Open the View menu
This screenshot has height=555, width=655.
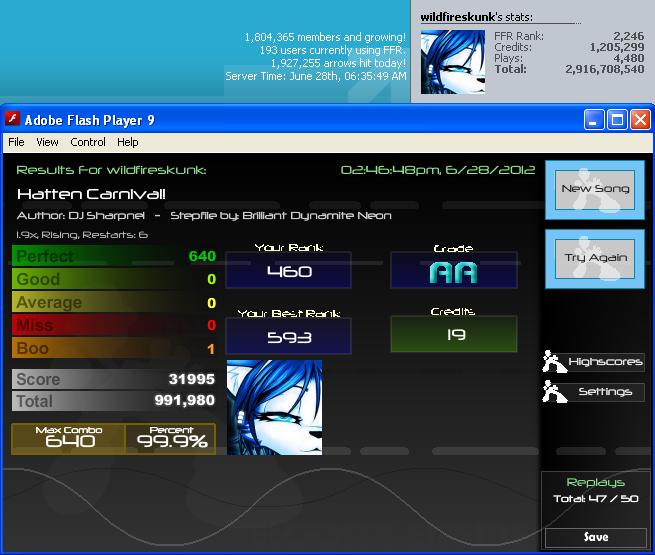[47, 142]
